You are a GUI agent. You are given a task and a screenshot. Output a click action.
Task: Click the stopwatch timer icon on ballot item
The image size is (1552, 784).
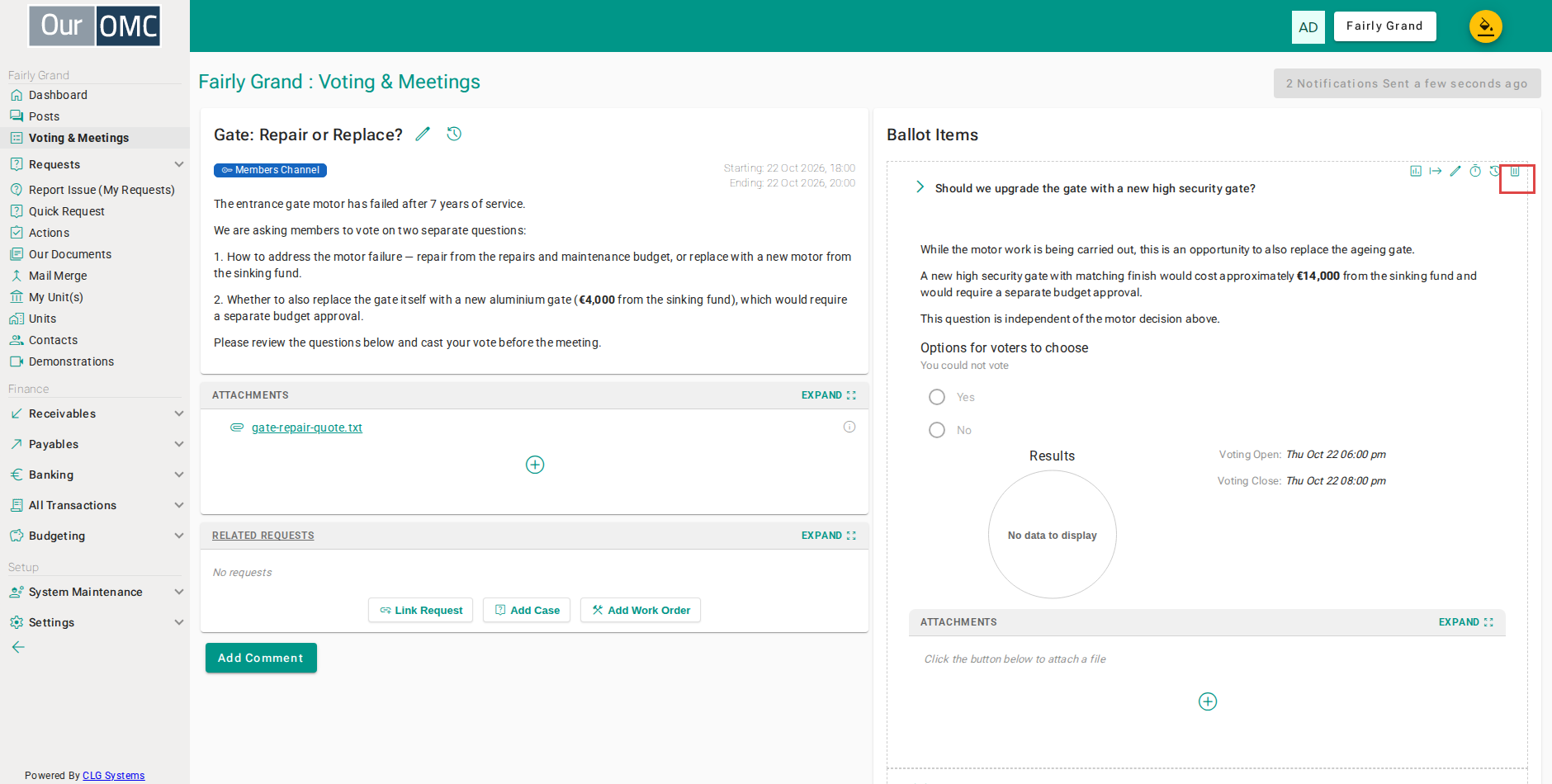[x=1475, y=171]
